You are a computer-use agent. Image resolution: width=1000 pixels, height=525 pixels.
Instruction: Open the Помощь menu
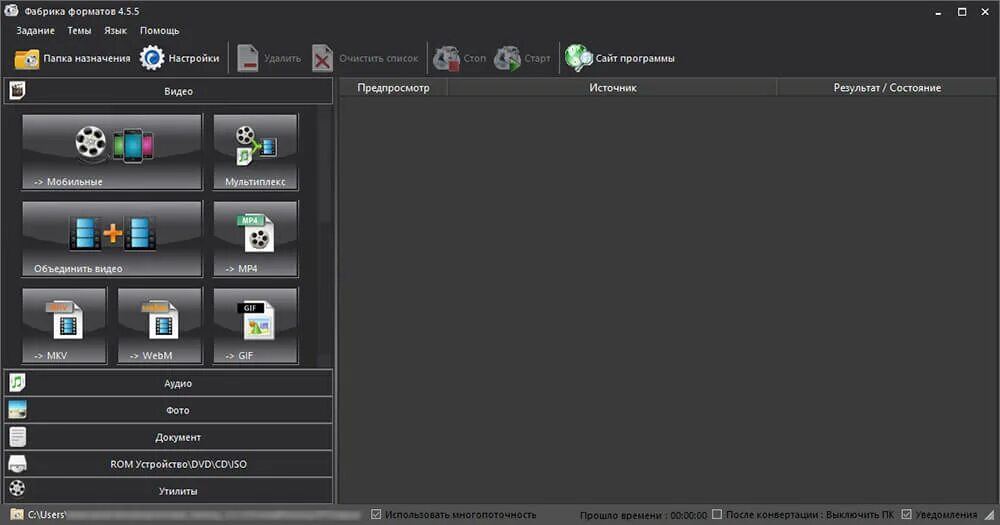pos(159,31)
